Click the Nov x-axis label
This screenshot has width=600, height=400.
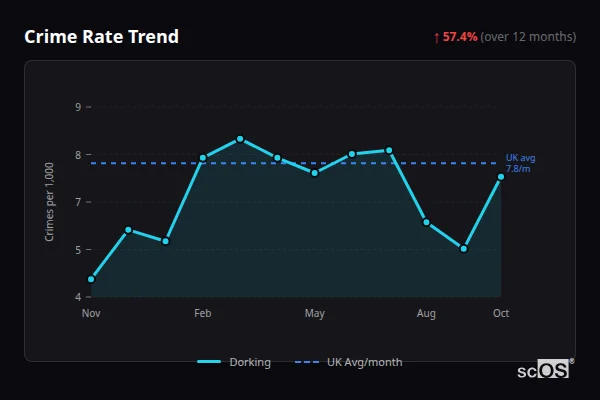(x=91, y=313)
